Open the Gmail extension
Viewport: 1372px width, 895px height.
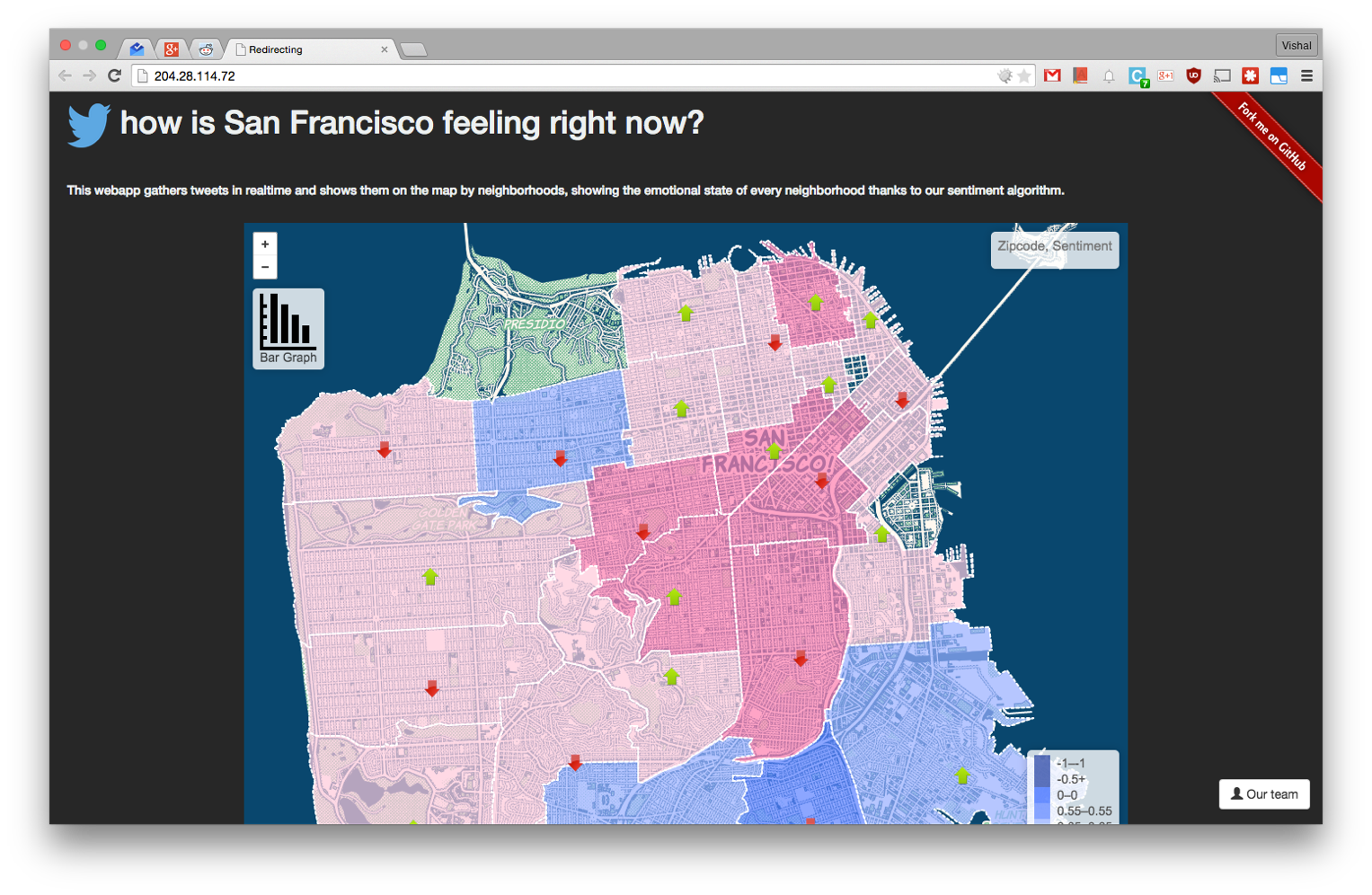tap(1052, 76)
